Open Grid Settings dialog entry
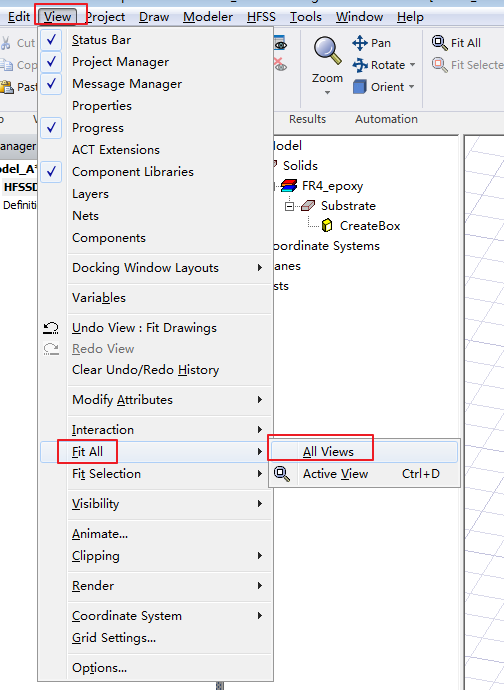 click(x=114, y=638)
